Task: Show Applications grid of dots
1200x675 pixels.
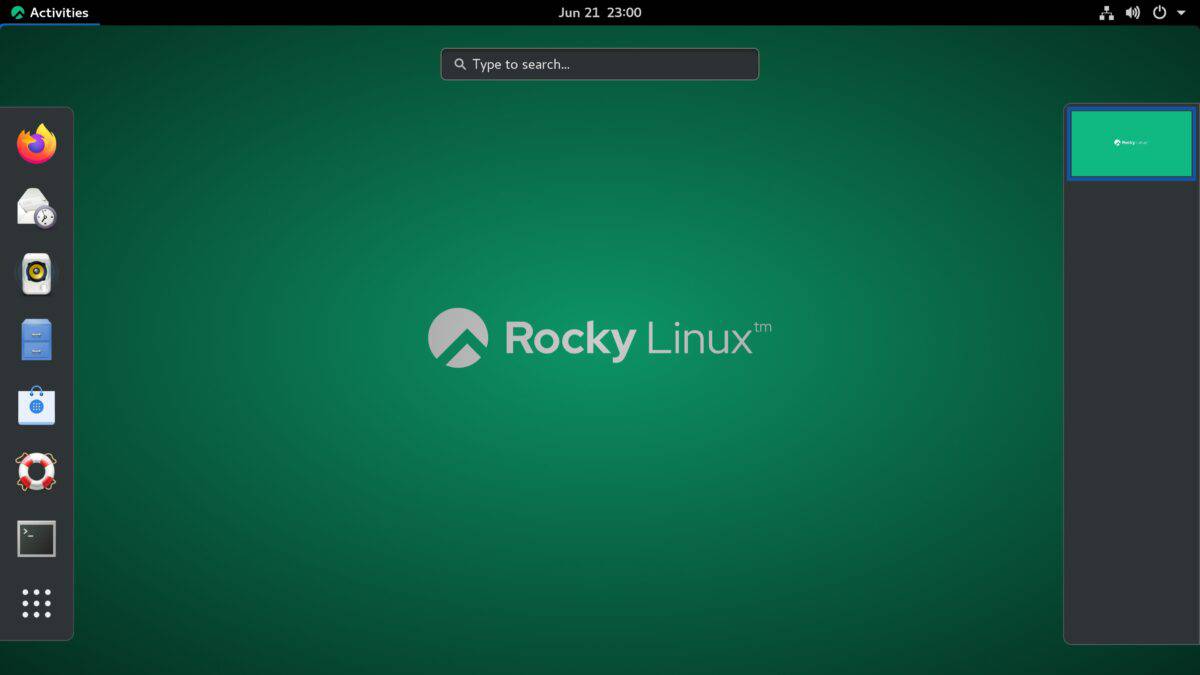Action: point(37,603)
